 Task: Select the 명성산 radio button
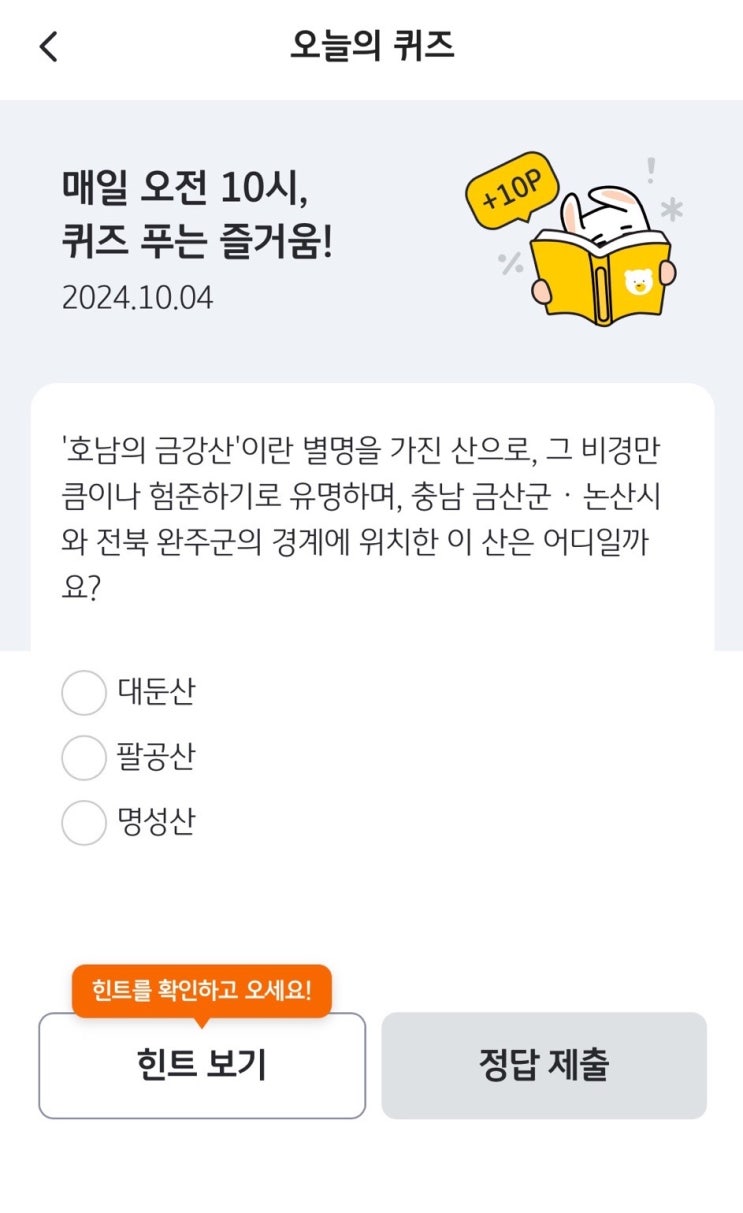[x=84, y=823]
